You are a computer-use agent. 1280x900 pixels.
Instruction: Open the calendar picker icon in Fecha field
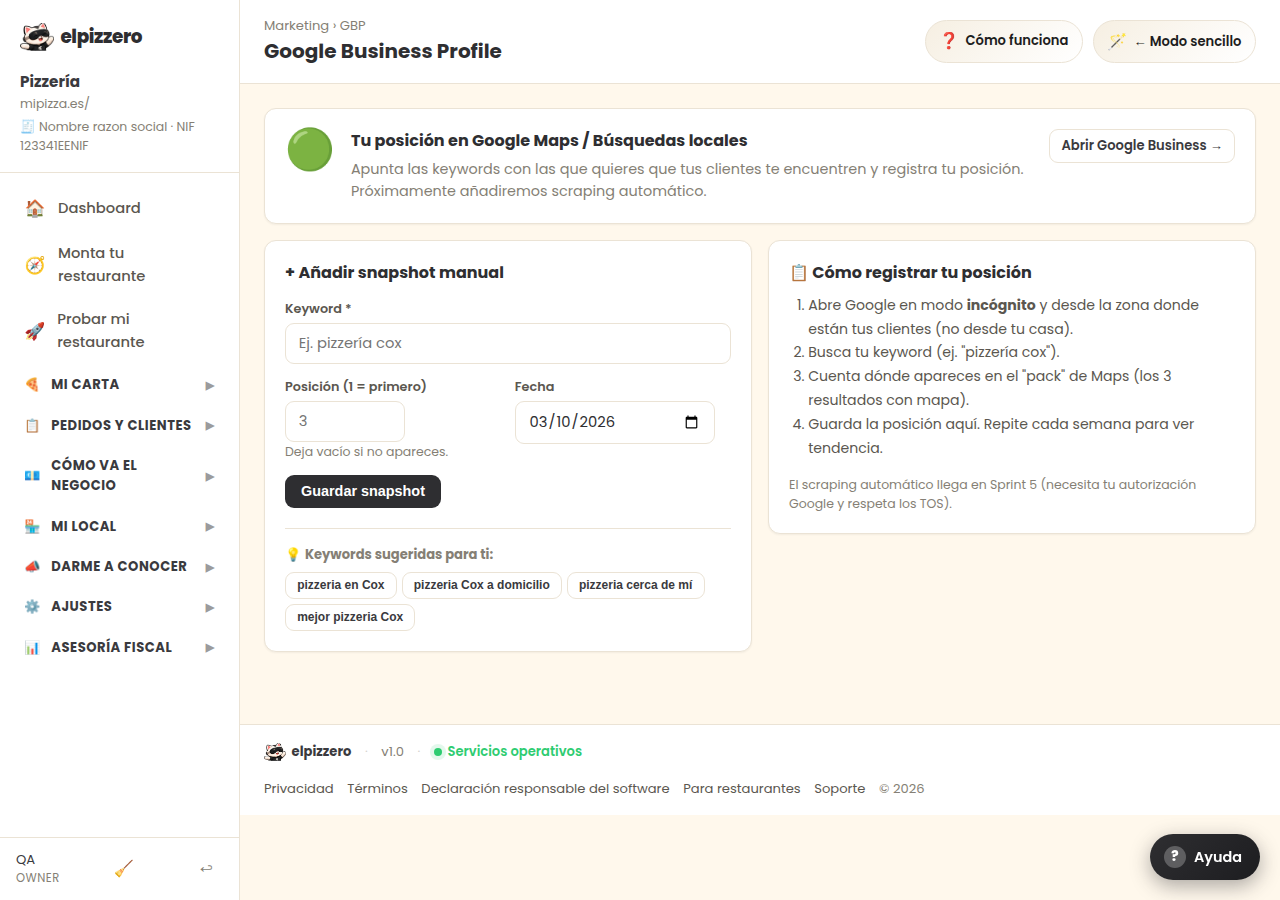[x=691, y=422]
